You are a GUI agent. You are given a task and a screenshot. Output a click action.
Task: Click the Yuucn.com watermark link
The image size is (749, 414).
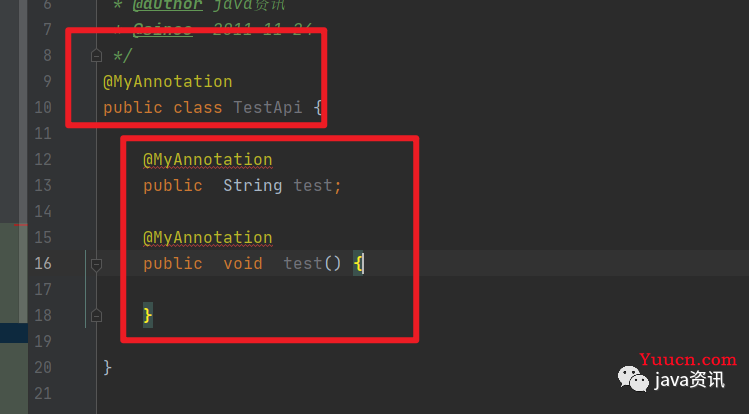tap(688, 360)
